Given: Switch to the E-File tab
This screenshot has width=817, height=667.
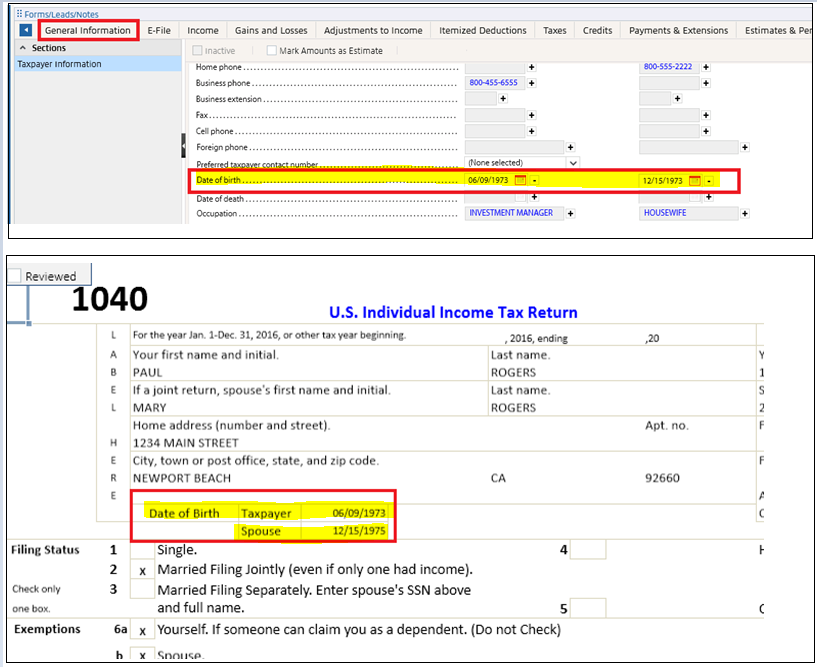Looking at the screenshot, I should pyautogui.click(x=158, y=31).
